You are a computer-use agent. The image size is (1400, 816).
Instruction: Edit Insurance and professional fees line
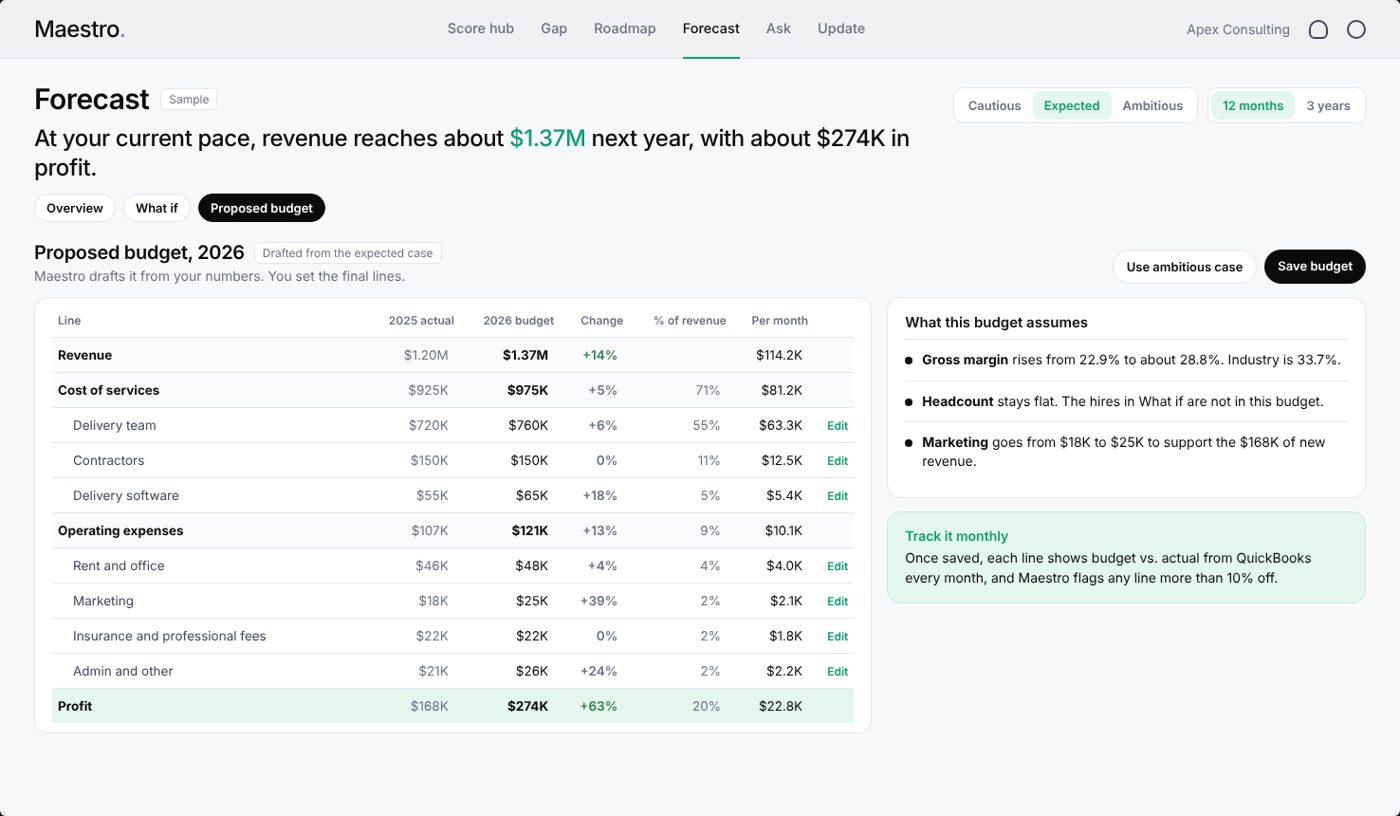click(837, 636)
